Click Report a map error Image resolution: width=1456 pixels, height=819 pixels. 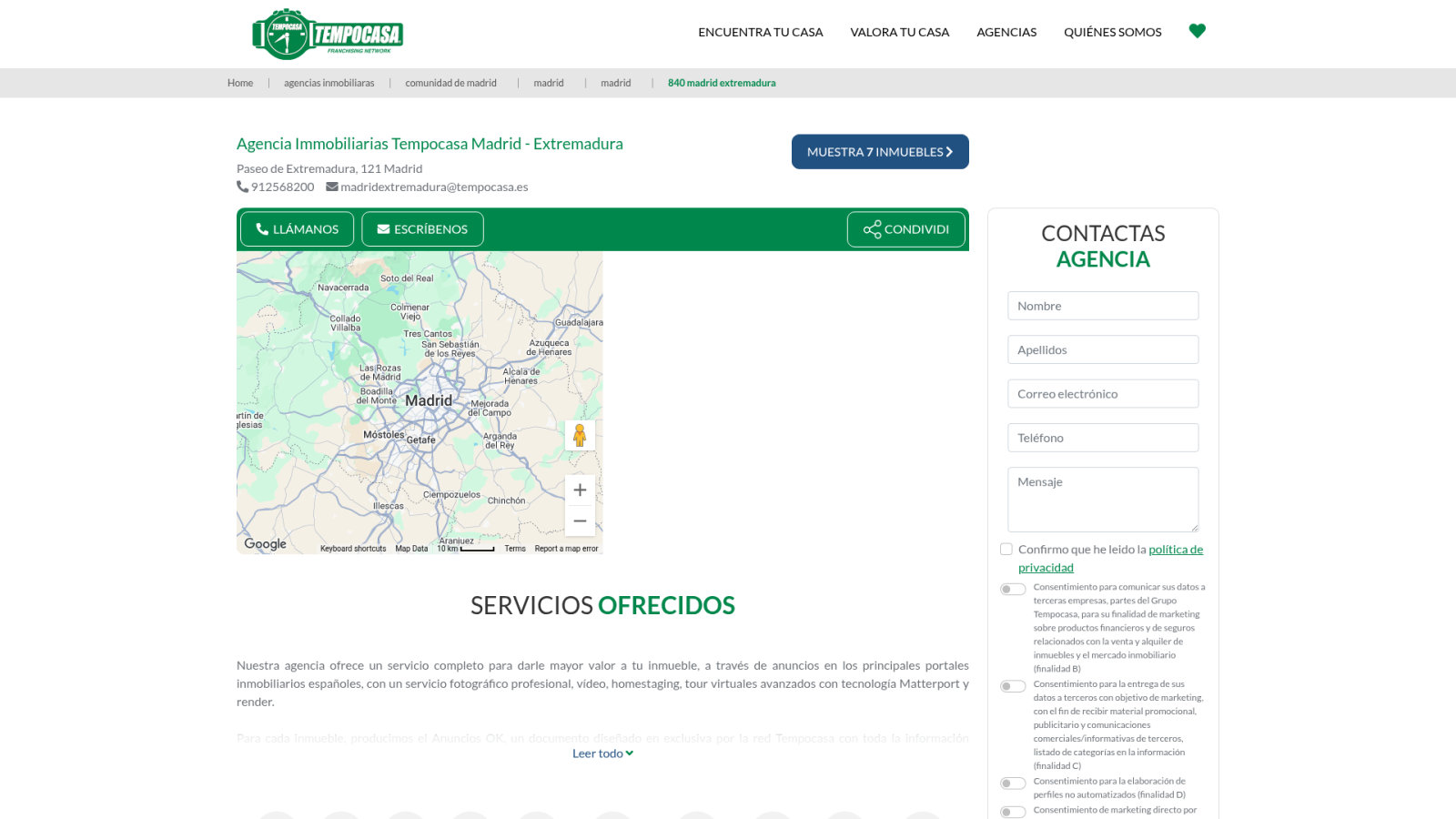tap(566, 549)
